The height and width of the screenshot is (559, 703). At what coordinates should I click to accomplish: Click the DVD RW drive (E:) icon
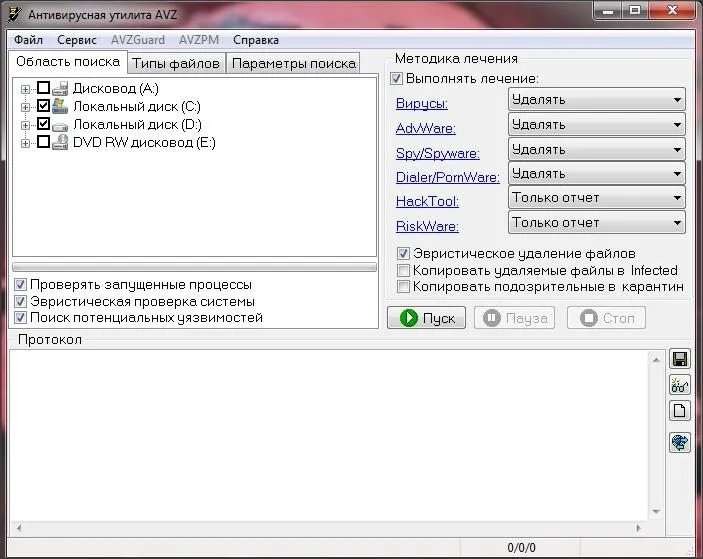(x=60, y=142)
